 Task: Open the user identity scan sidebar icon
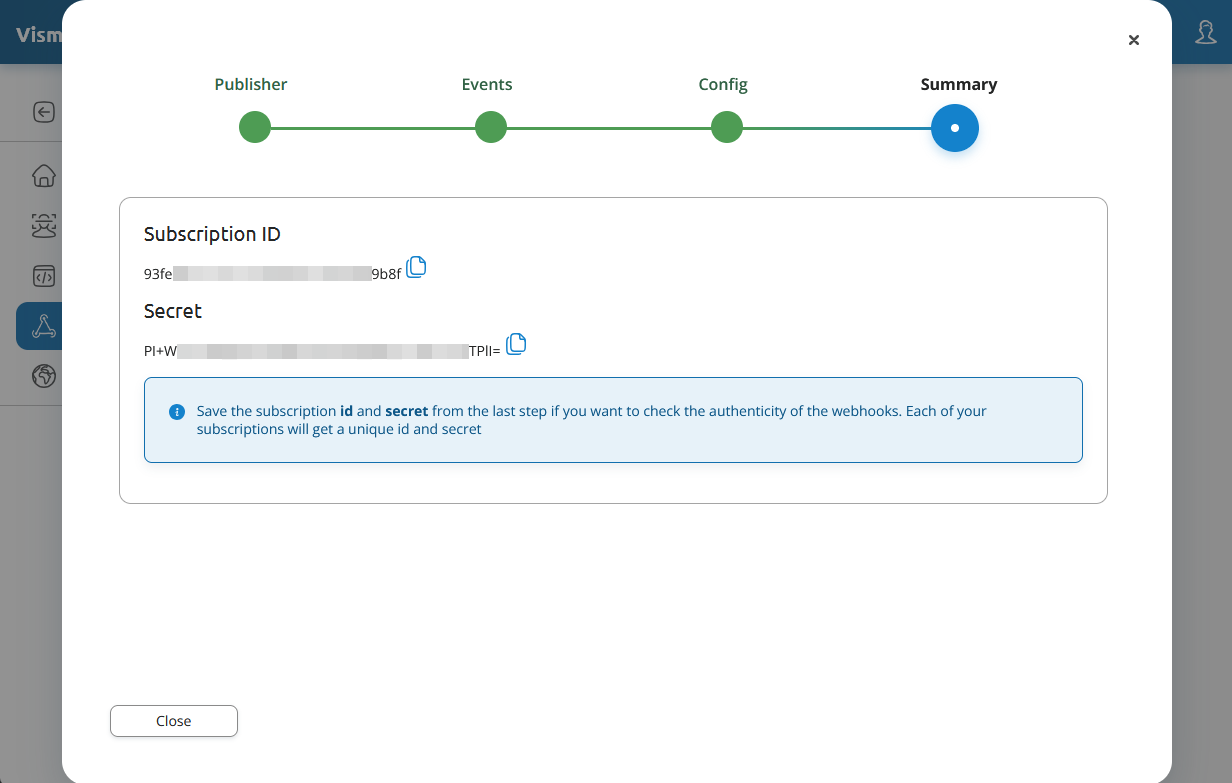click(x=43, y=226)
